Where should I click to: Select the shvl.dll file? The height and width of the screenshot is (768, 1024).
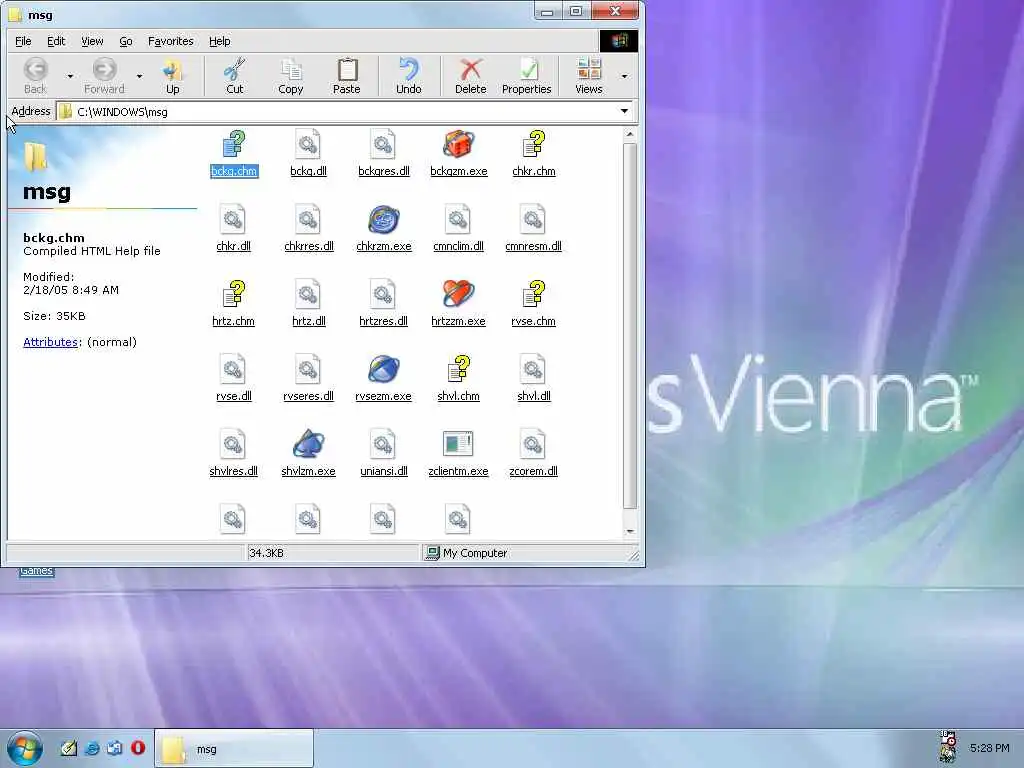[x=534, y=379]
